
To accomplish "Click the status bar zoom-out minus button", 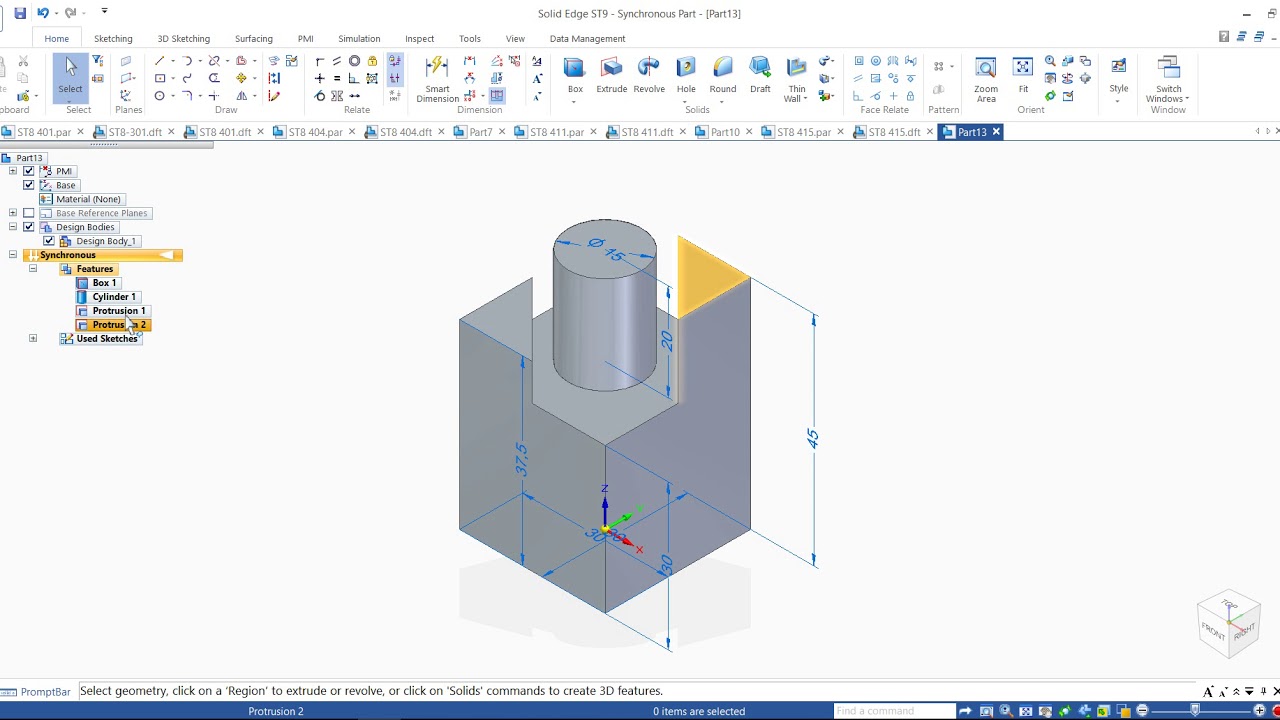I will pos(1142,711).
